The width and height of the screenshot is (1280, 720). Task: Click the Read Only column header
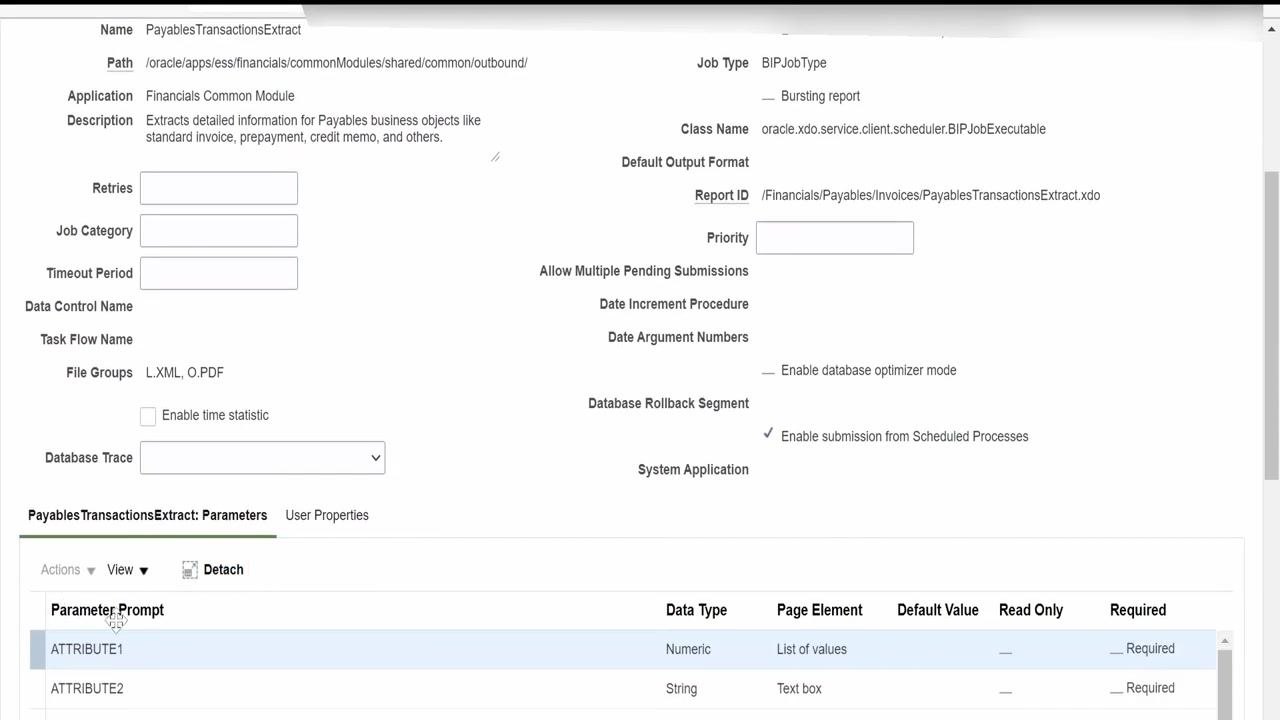1030,610
